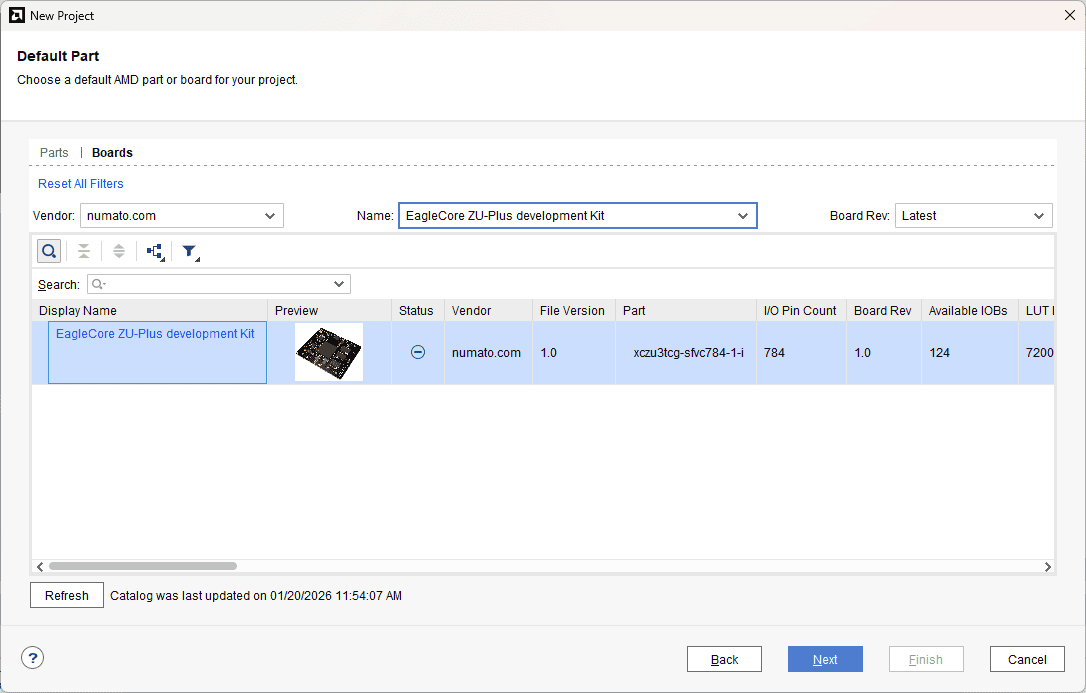
Task: Switch to the Parts tab
Action: pyautogui.click(x=54, y=153)
